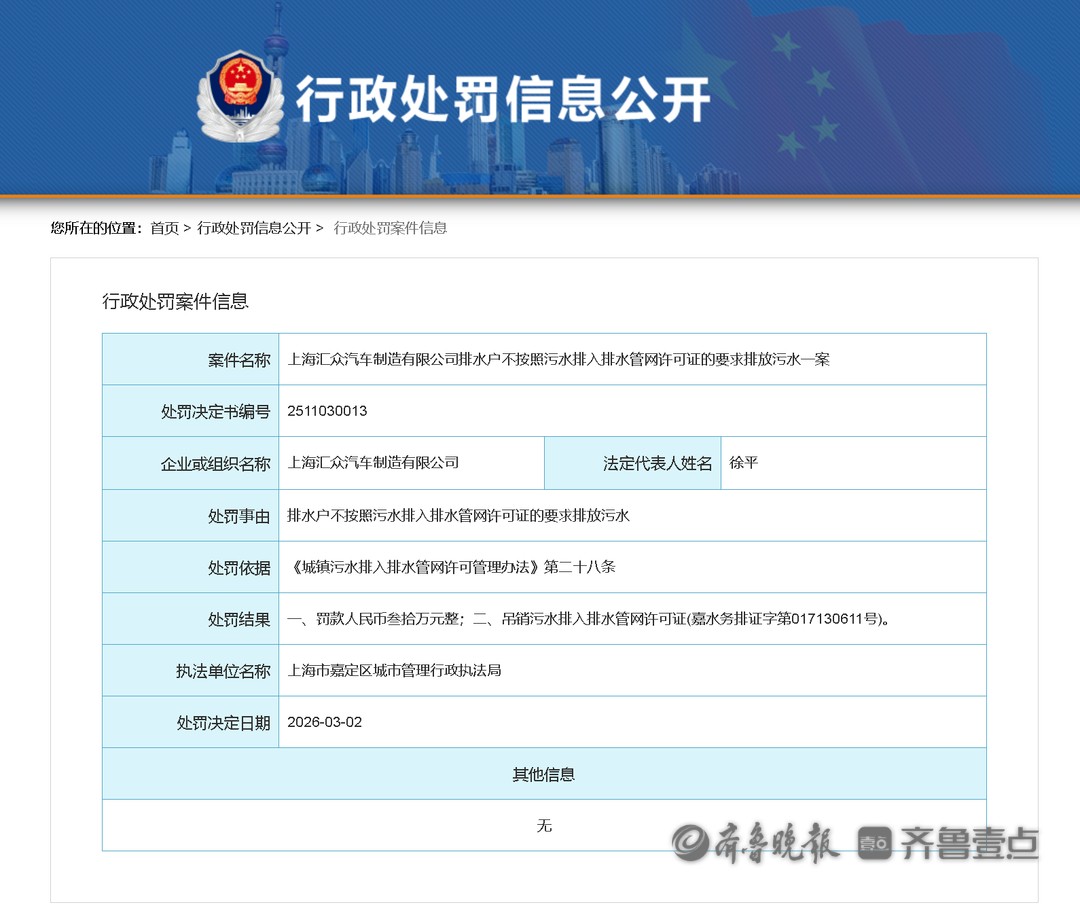Screen dimensions: 1080x907
Task: Click the 法定代表人姓名 label cell
Action: (657, 463)
